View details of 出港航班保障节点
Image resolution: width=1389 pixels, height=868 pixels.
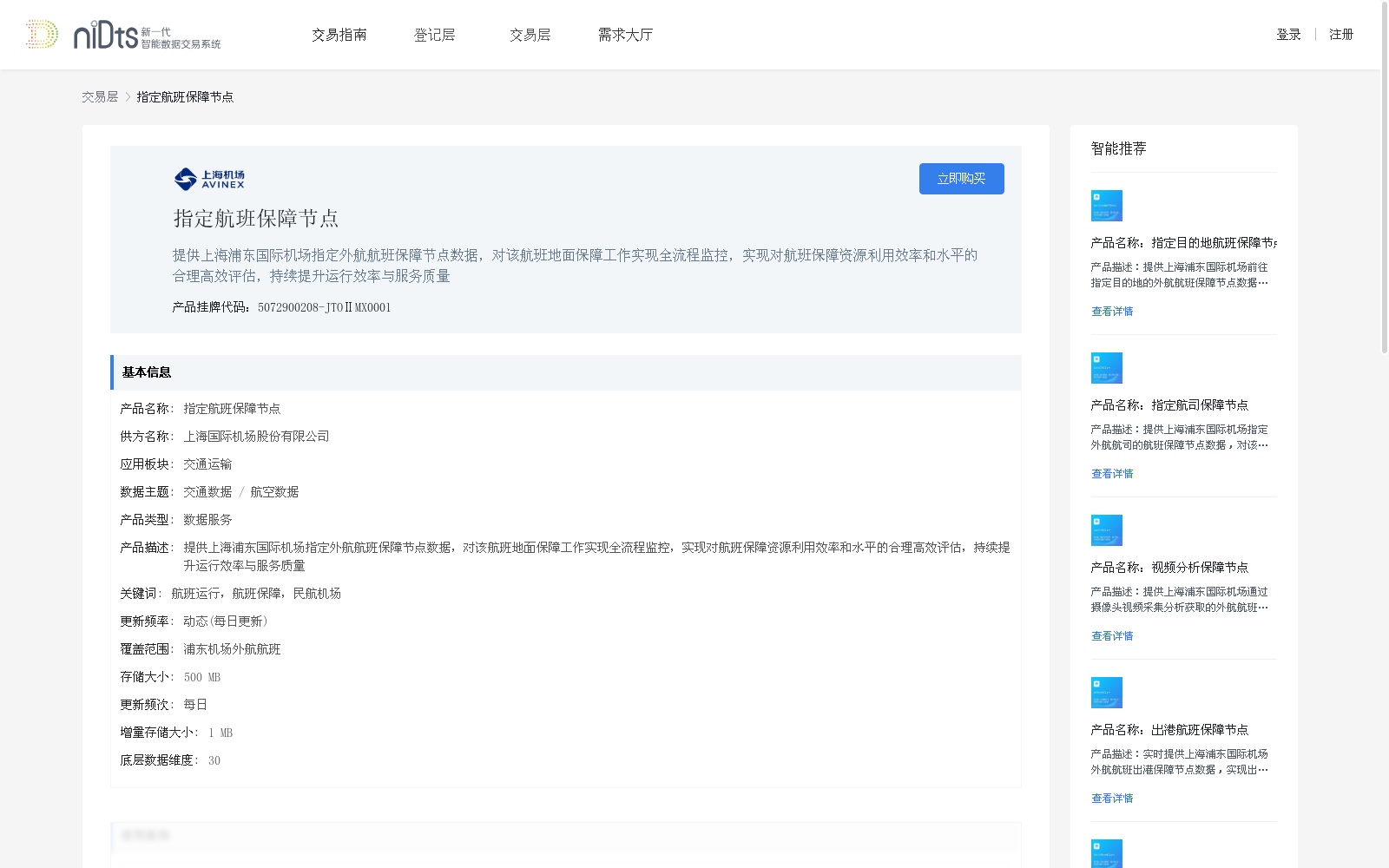click(x=1112, y=799)
